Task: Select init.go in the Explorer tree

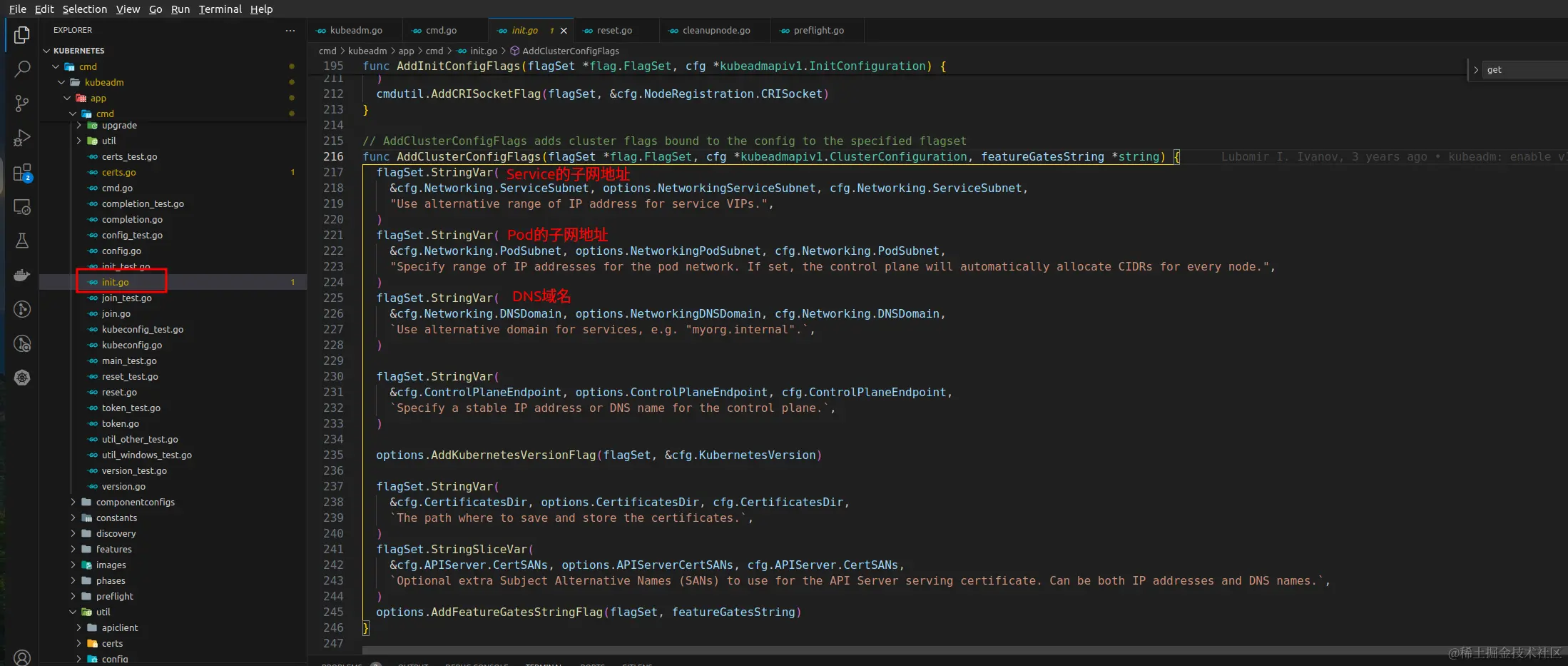Action: (x=173, y=282)
